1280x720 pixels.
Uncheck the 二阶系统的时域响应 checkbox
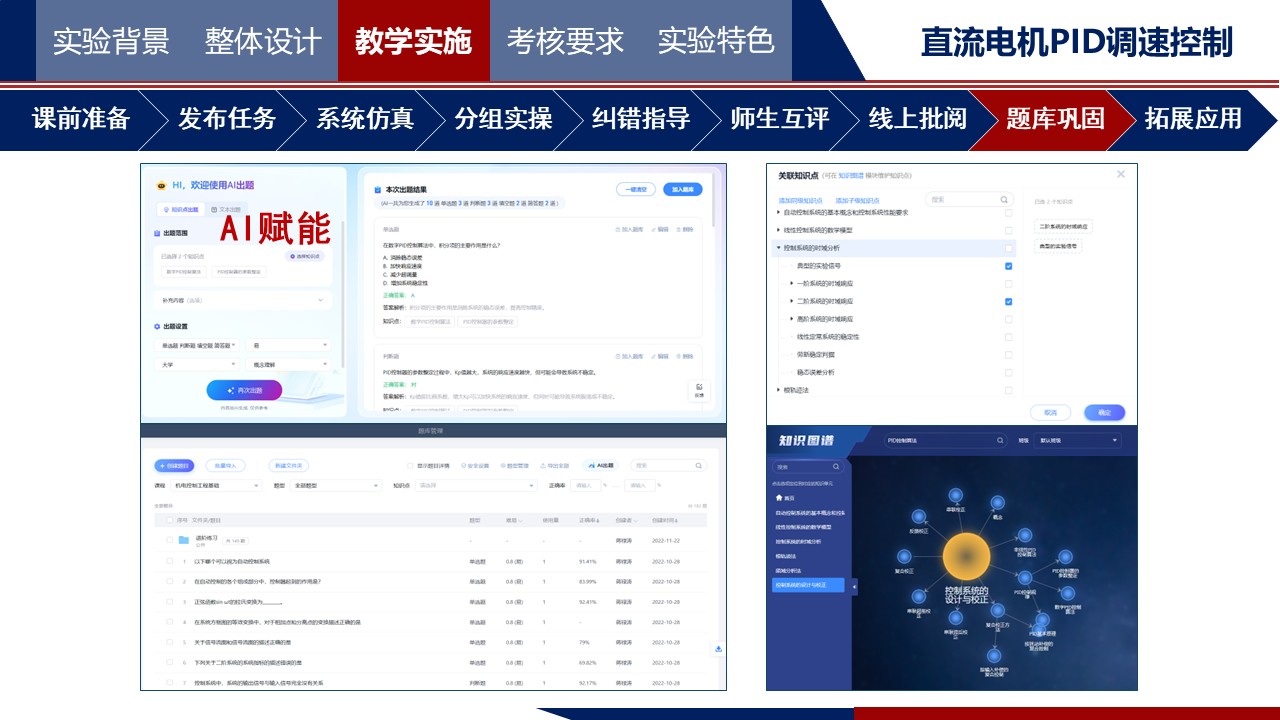(x=1008, y=301)
